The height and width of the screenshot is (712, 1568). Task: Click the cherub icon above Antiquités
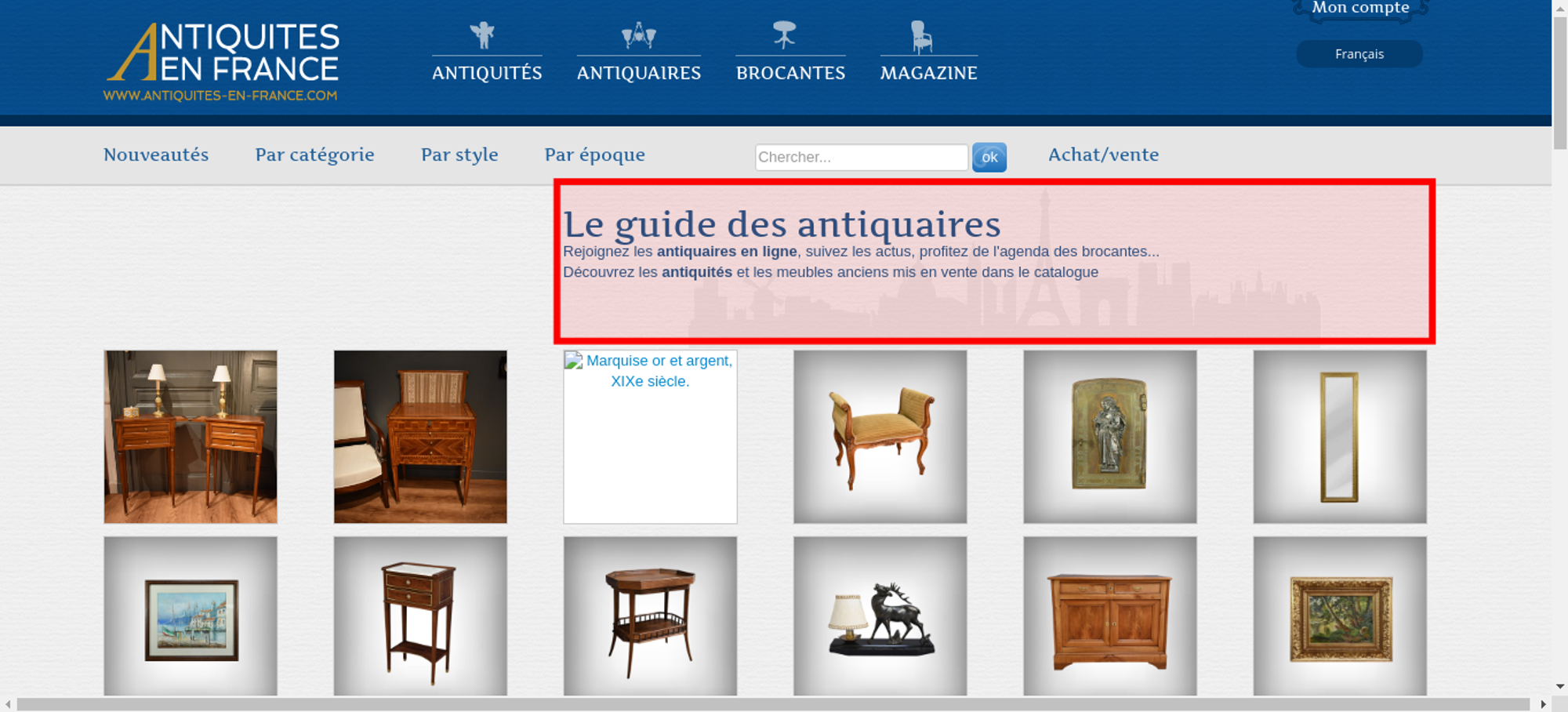[483, 35]
